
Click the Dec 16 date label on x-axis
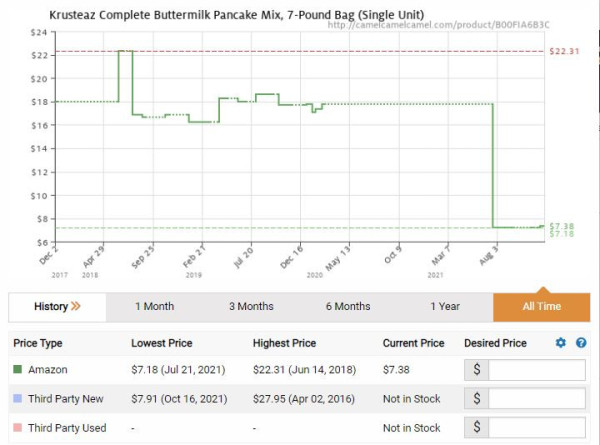point(291,256)
